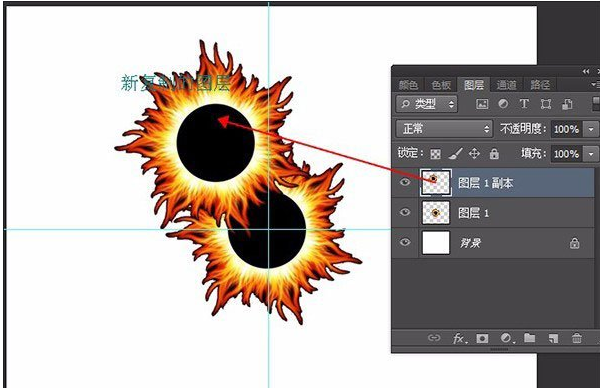Select 图层 tab

(x=474, y=85)
